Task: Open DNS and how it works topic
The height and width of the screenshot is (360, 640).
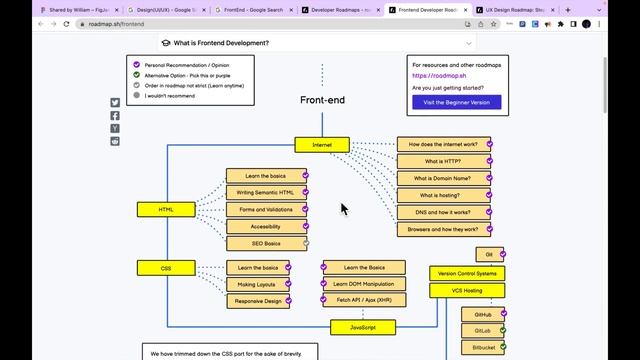Action: [444, 212]
